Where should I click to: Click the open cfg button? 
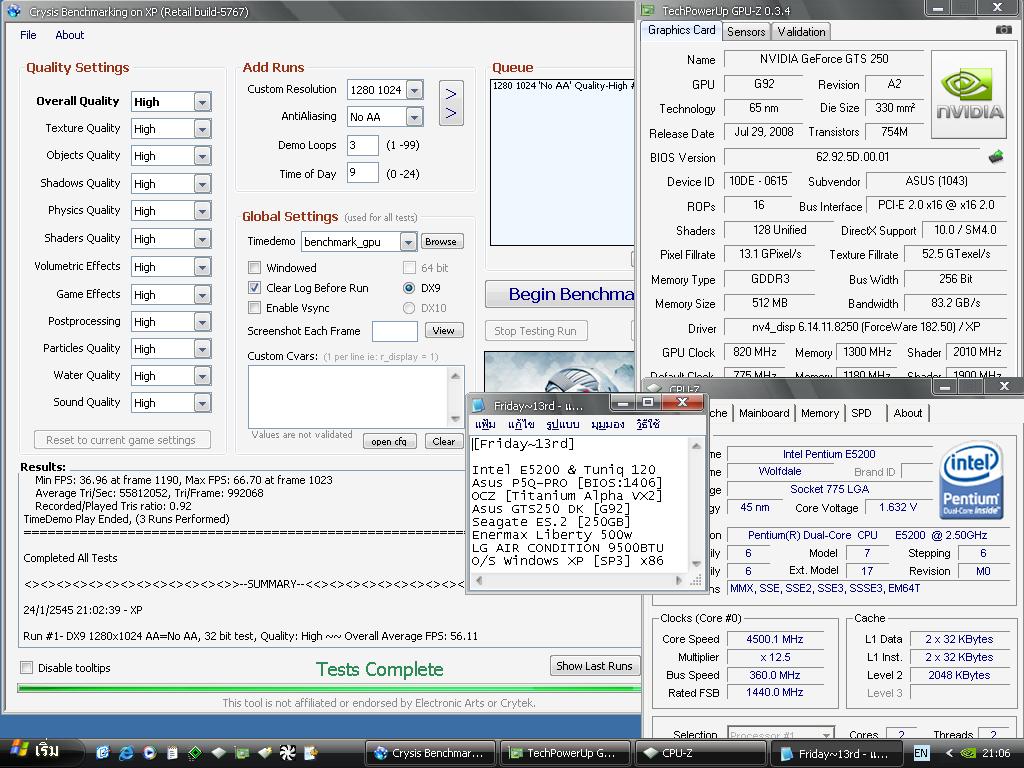coord(389,441)
